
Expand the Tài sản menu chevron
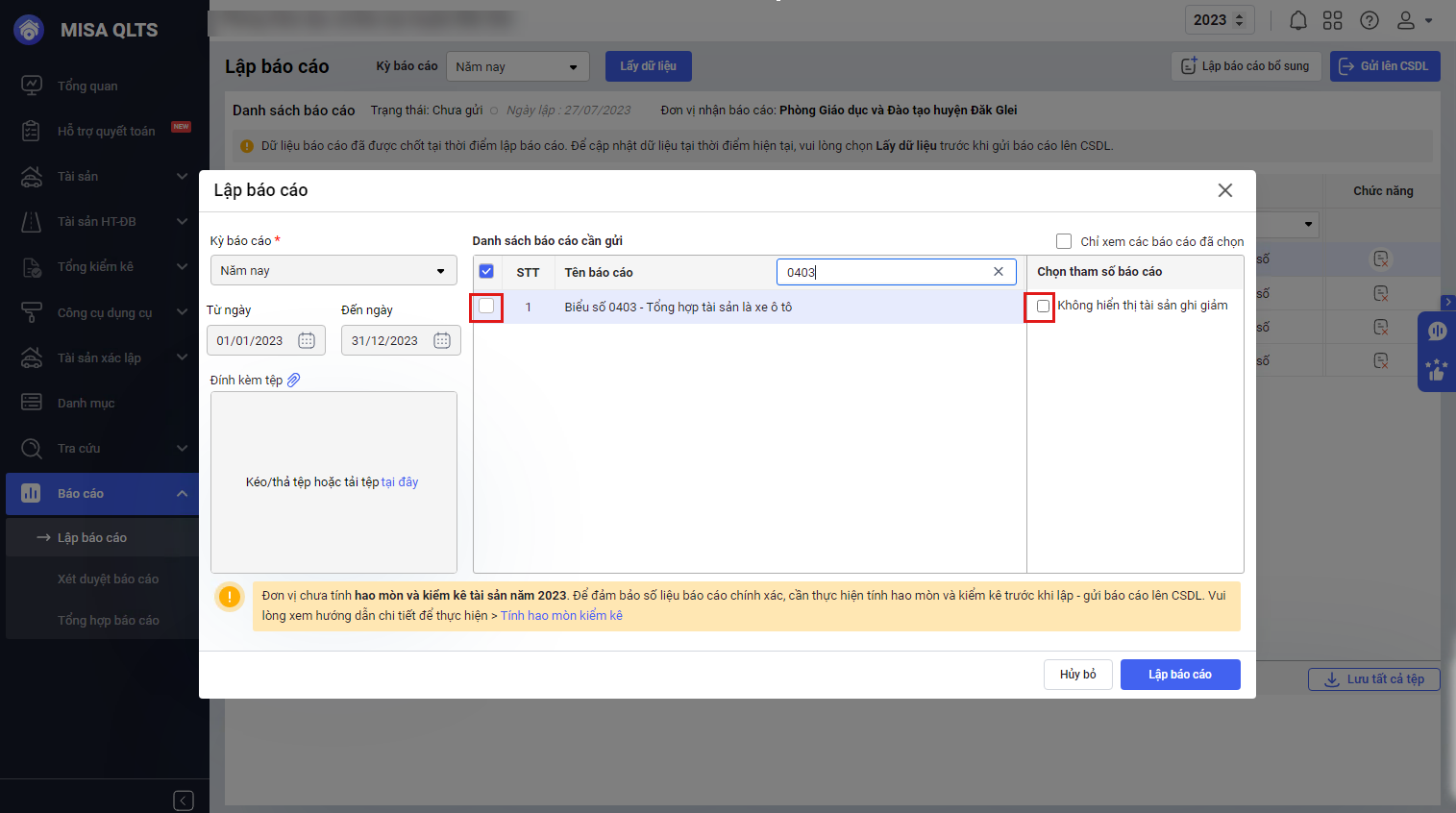coord(182,176)
